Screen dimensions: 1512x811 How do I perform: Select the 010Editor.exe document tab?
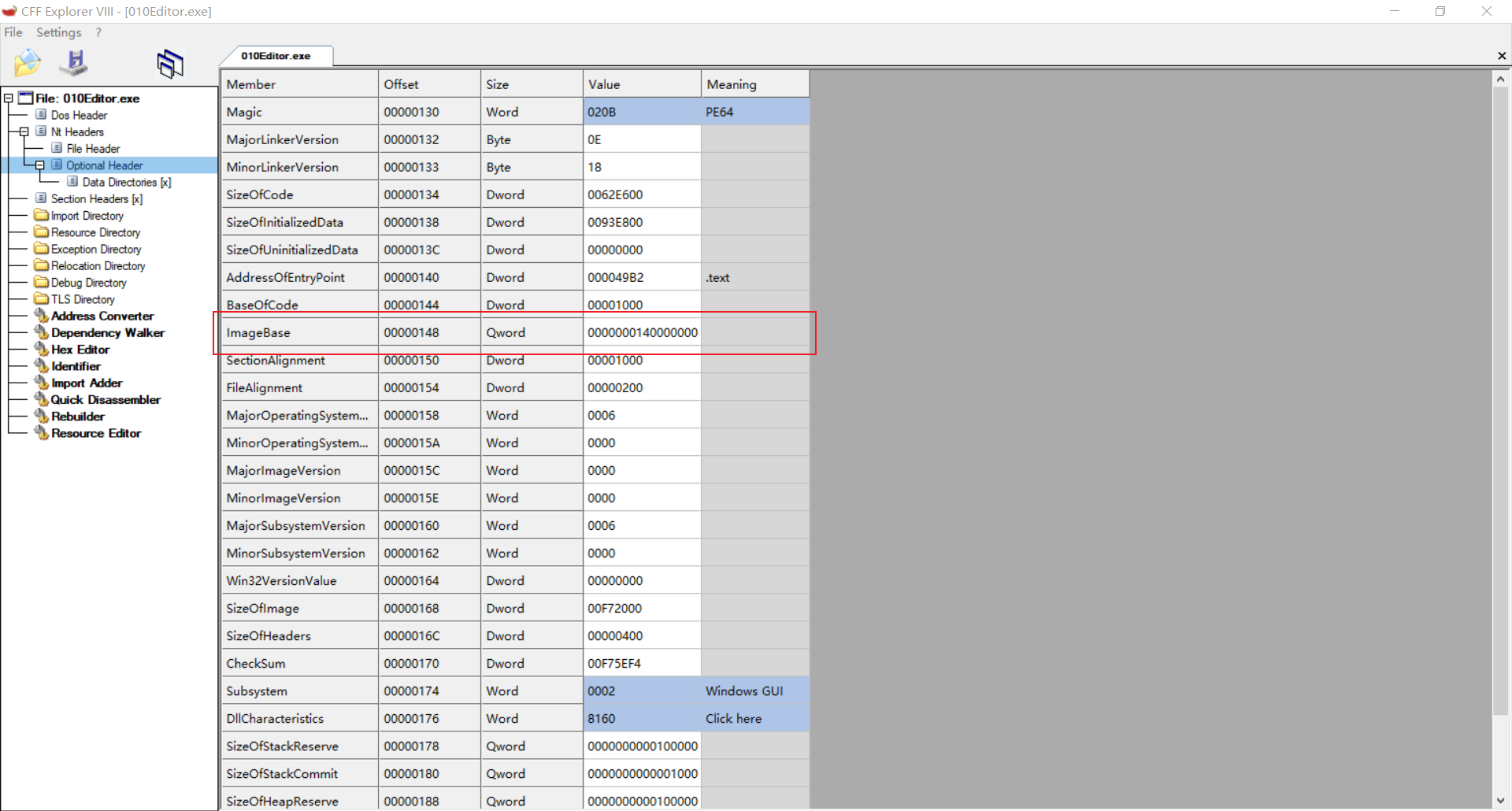[276, 56]
